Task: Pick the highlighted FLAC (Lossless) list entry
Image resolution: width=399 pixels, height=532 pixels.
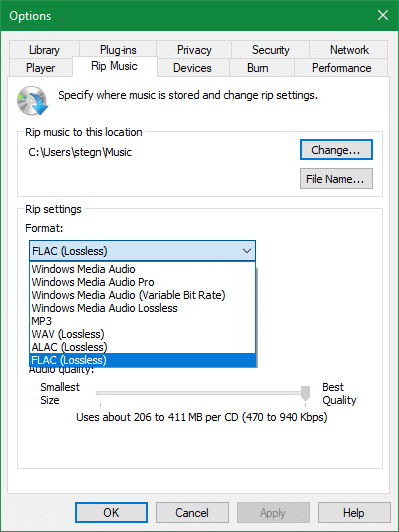Action: [x=142, y=360]
